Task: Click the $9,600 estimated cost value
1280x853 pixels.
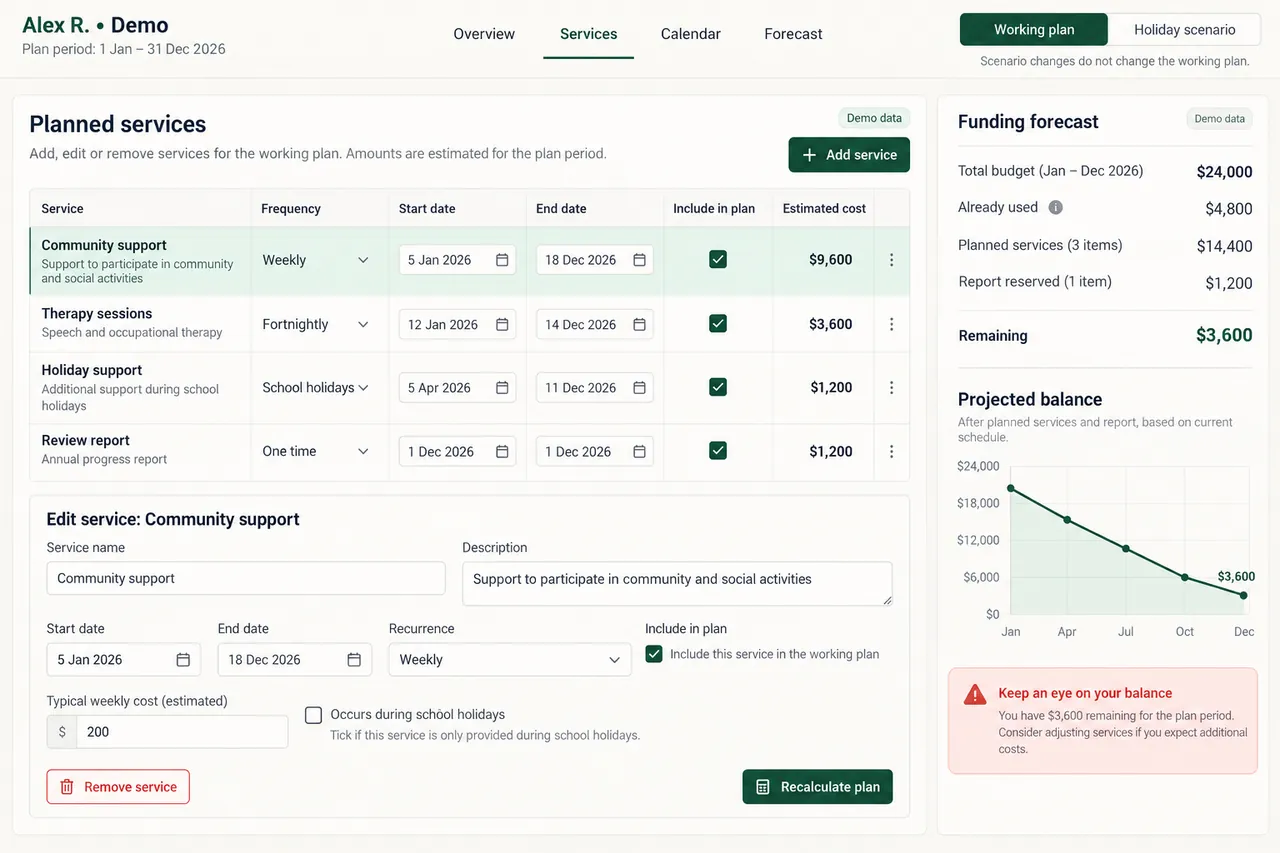Action: point(831,260)
